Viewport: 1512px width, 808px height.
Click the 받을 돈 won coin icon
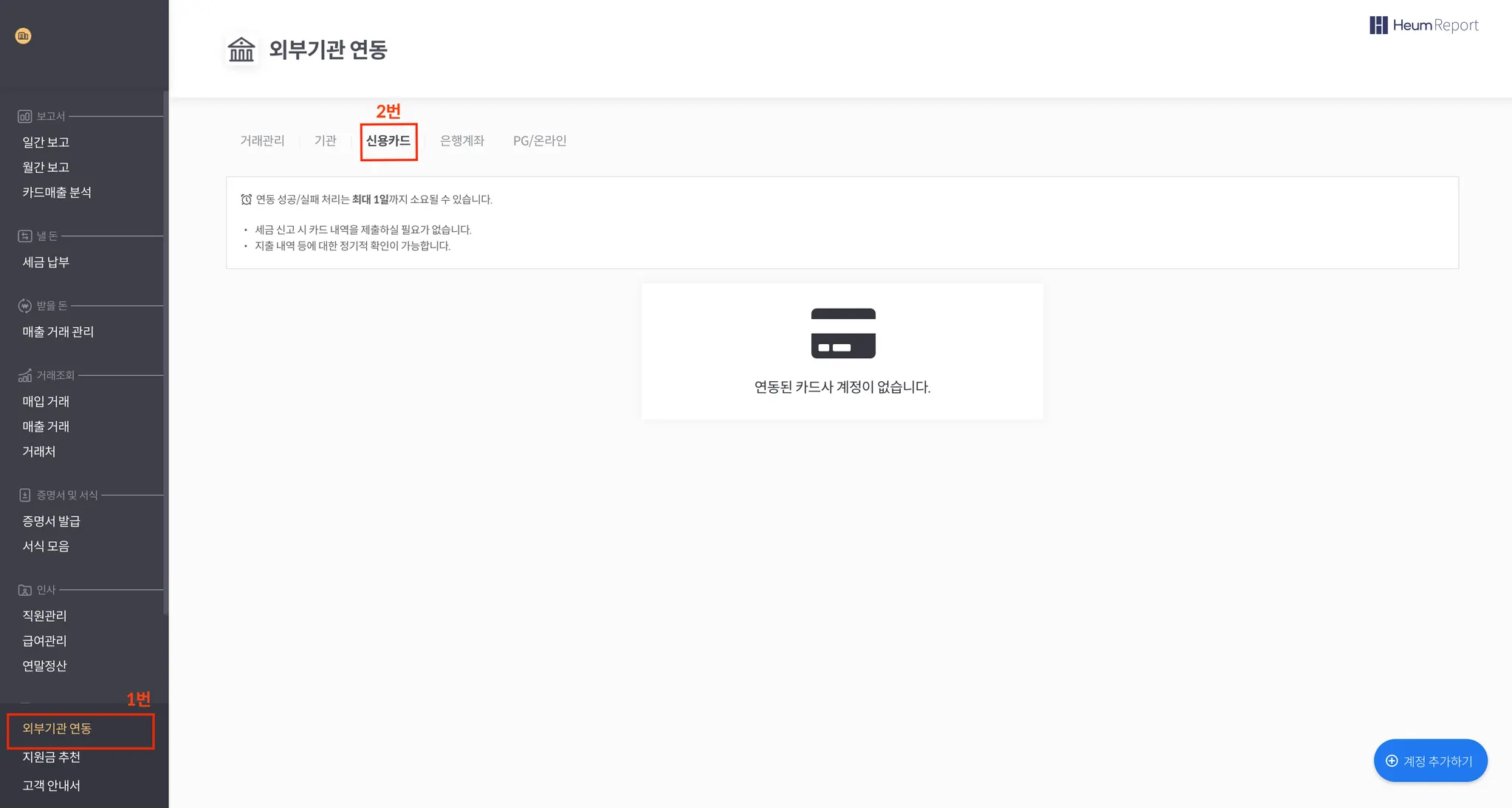pyautogui.click(x=24, y=306)
